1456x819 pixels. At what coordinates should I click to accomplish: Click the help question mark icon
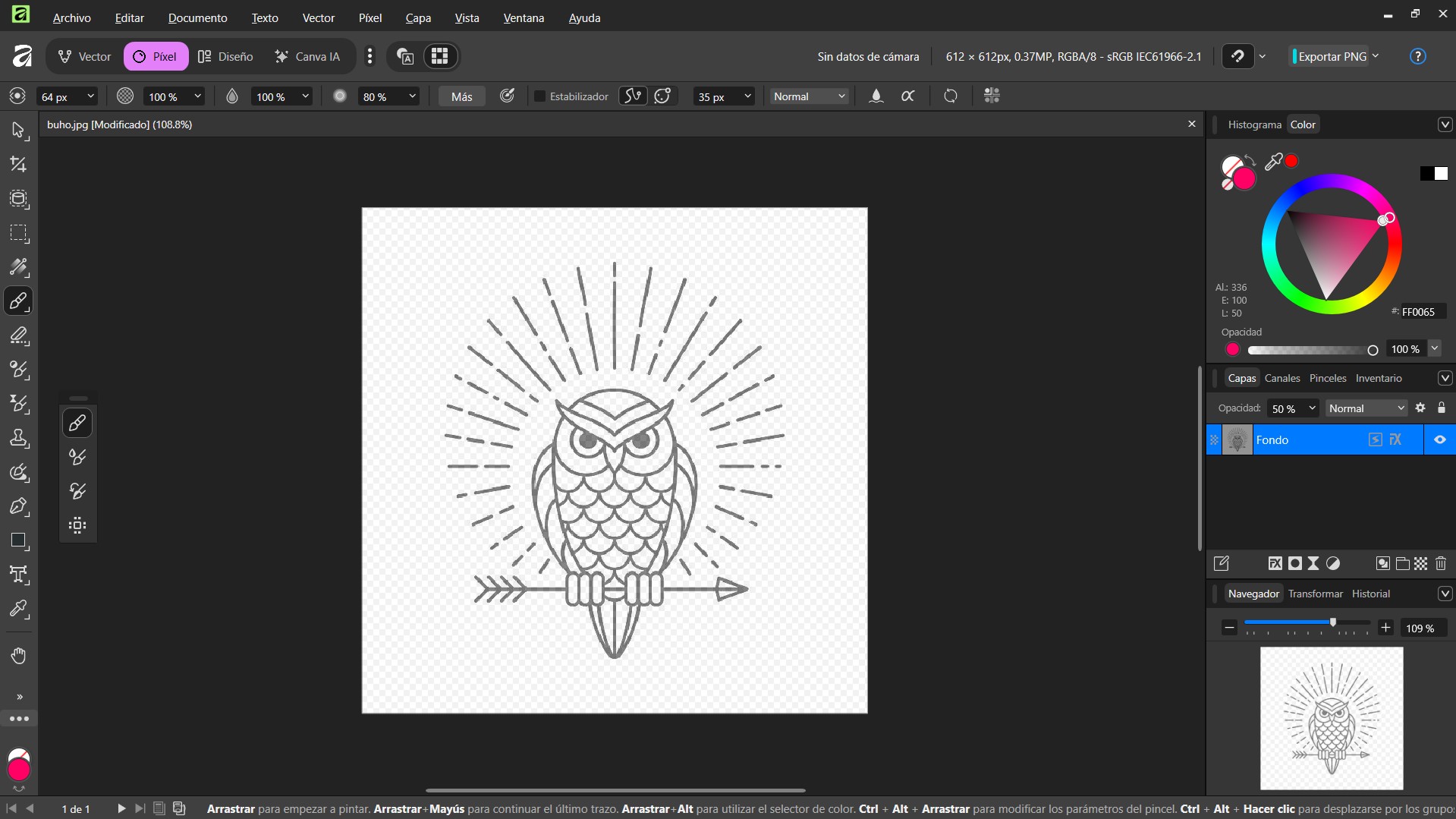tap(1418, 56)
